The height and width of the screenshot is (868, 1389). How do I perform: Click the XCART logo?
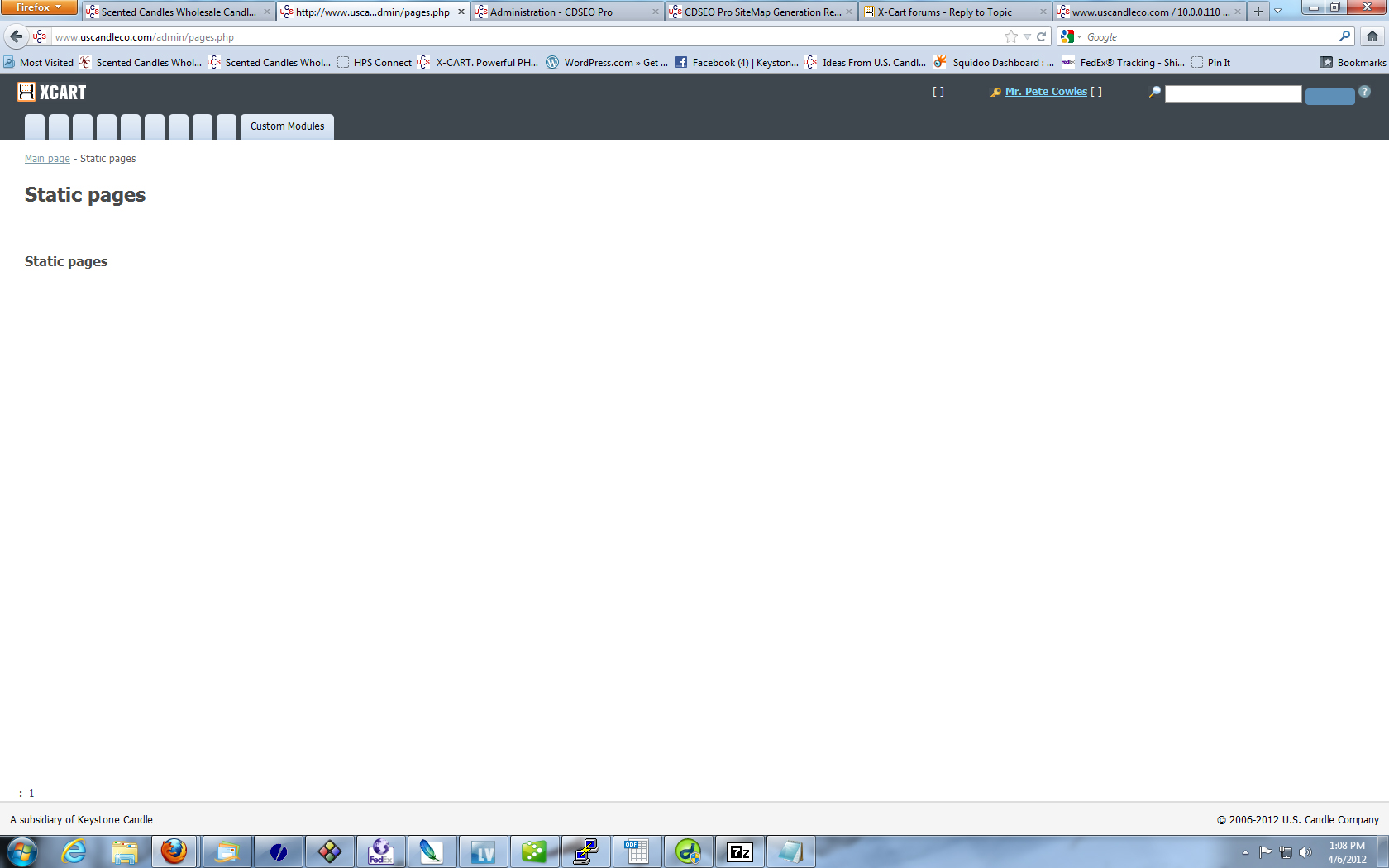click(x=51, y=92)
